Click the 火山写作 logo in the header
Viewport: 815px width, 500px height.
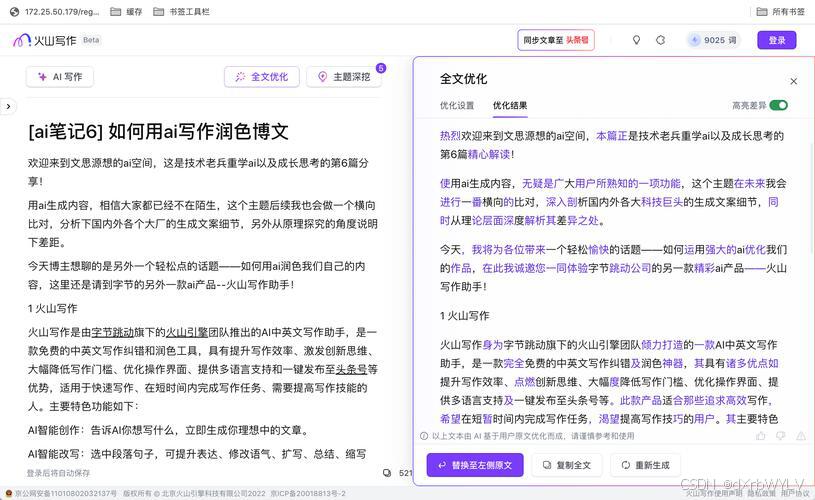pyautogui.click(x=45, y=40)
